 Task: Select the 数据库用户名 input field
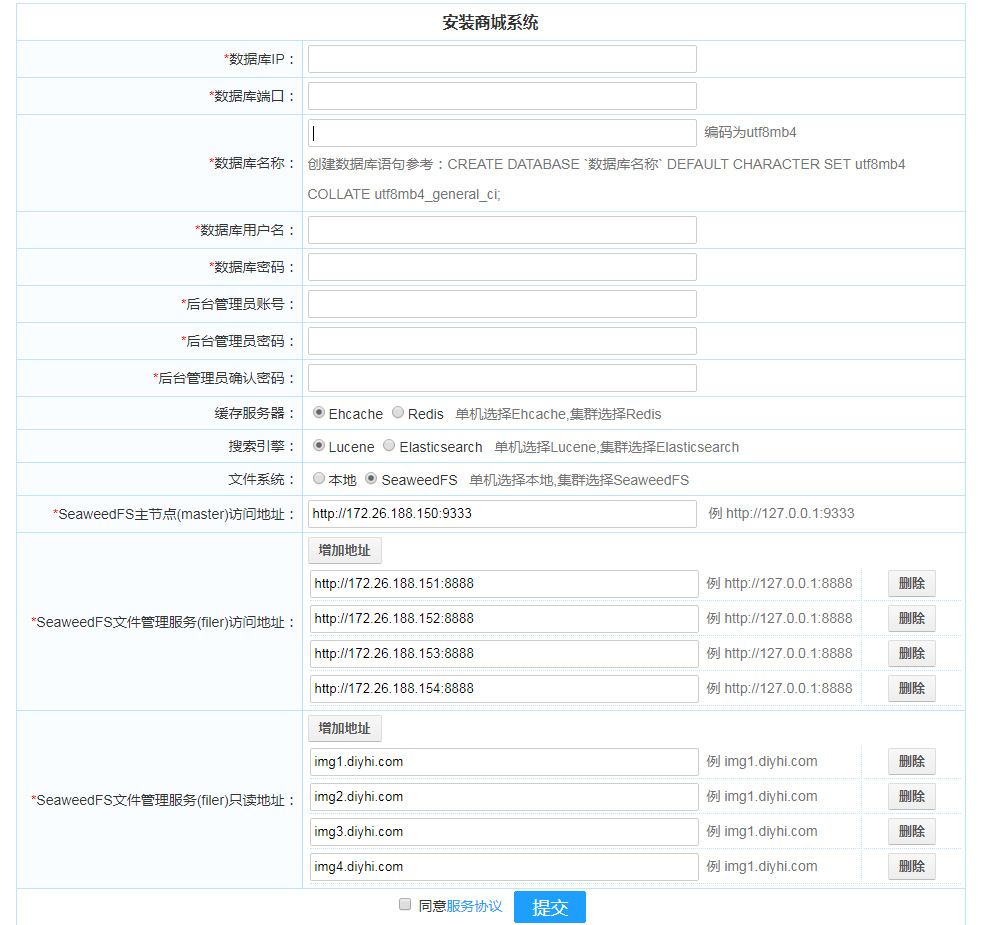(x=502, y=230)
